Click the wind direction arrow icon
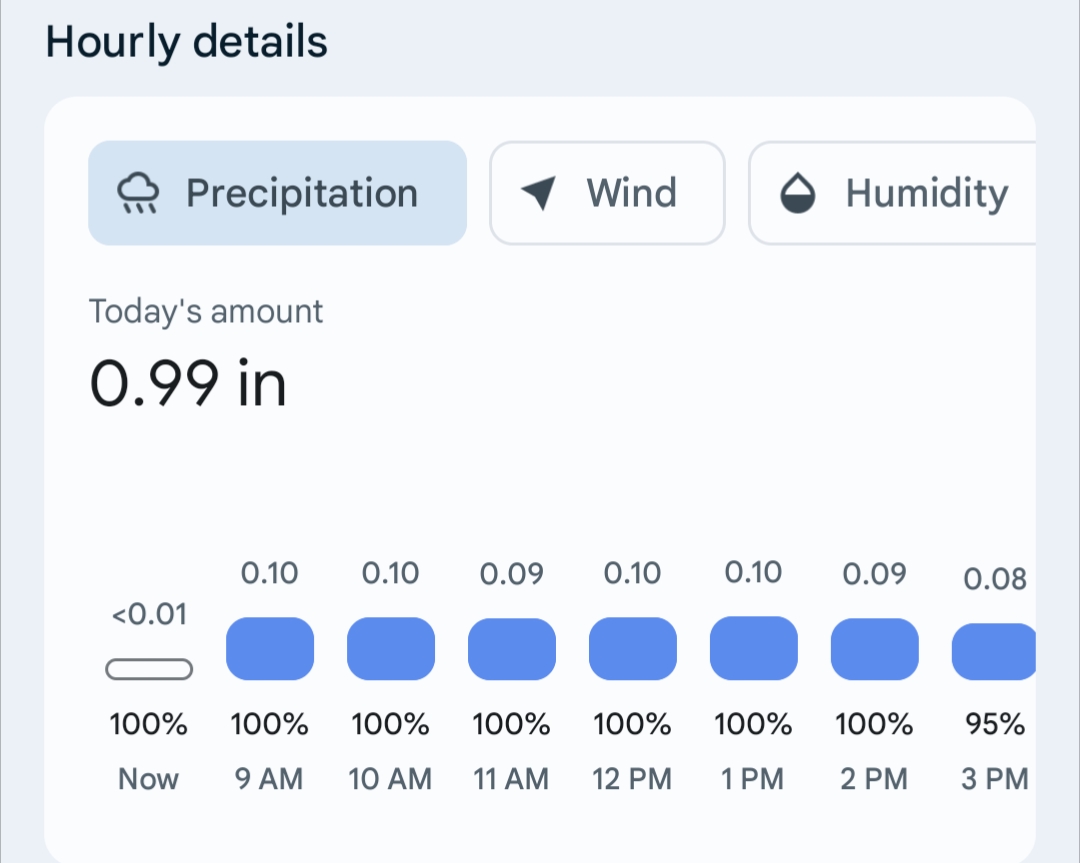This screenshot has height=863, width=1080. (539, 193)
